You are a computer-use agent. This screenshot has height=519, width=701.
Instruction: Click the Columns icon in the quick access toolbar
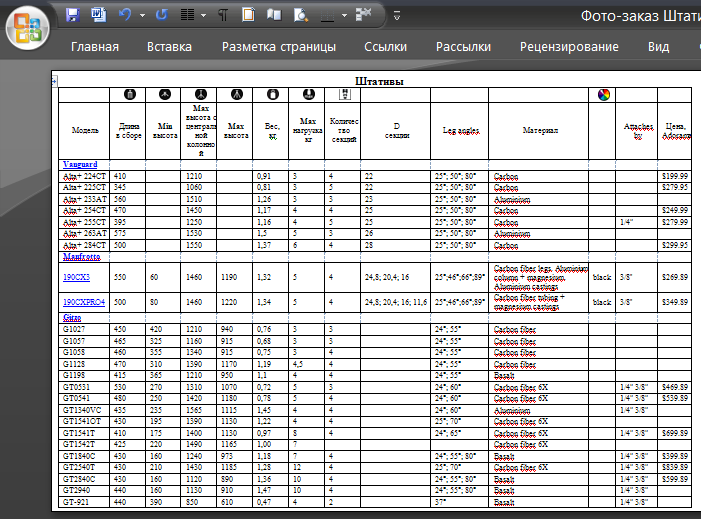coord(187,15)
